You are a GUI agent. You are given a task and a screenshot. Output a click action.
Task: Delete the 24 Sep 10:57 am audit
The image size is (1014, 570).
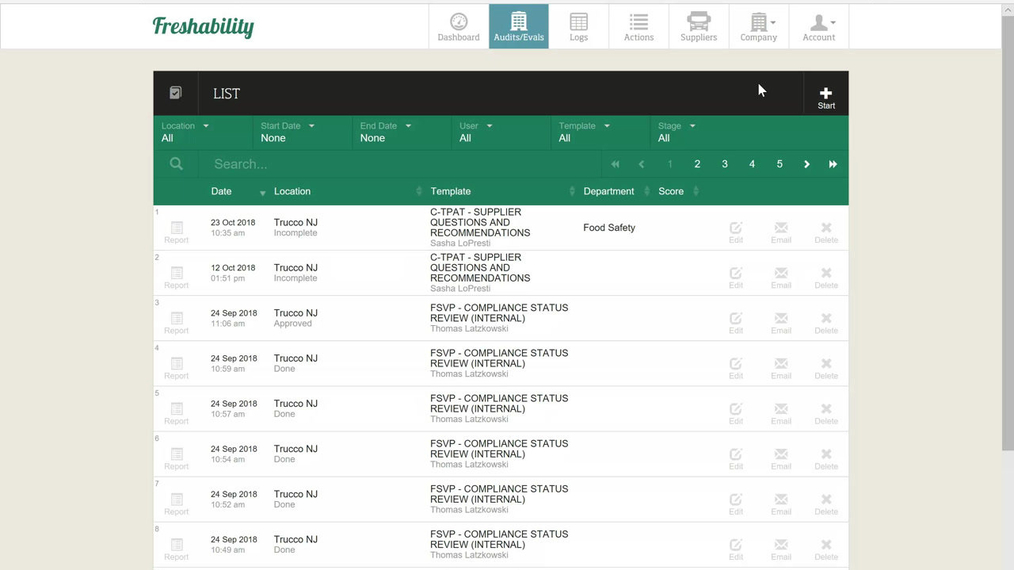[826, 413]
